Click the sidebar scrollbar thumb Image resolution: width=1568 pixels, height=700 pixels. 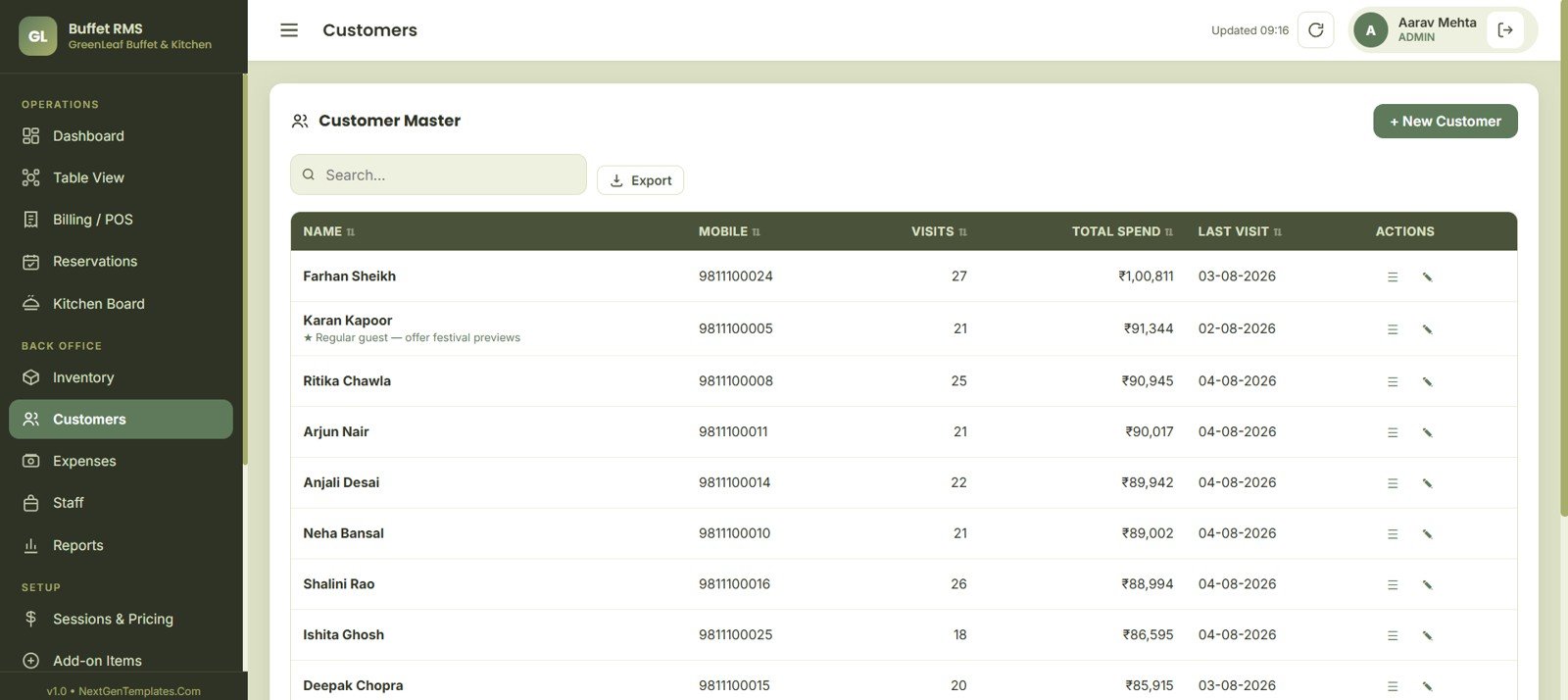coord(245,270)
